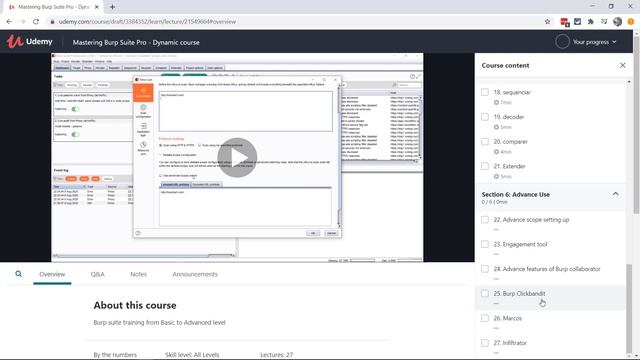
Task: Check off lecture 21 Extender
Action: 484,166
